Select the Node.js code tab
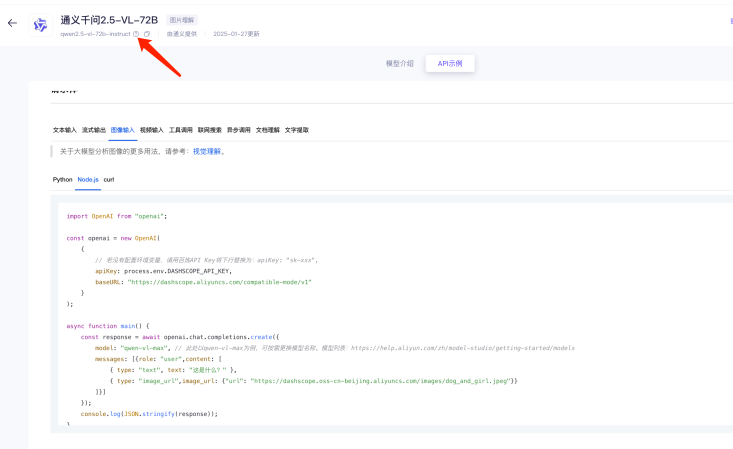 [x=88, y=179]
